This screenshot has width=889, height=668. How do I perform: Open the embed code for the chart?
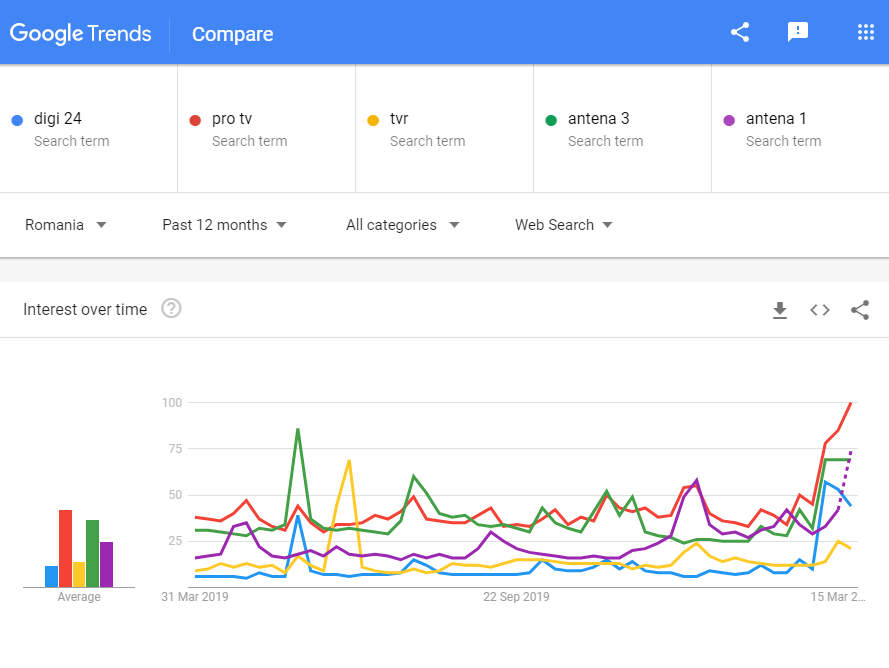pyautogui.click(x=820, y=310)
